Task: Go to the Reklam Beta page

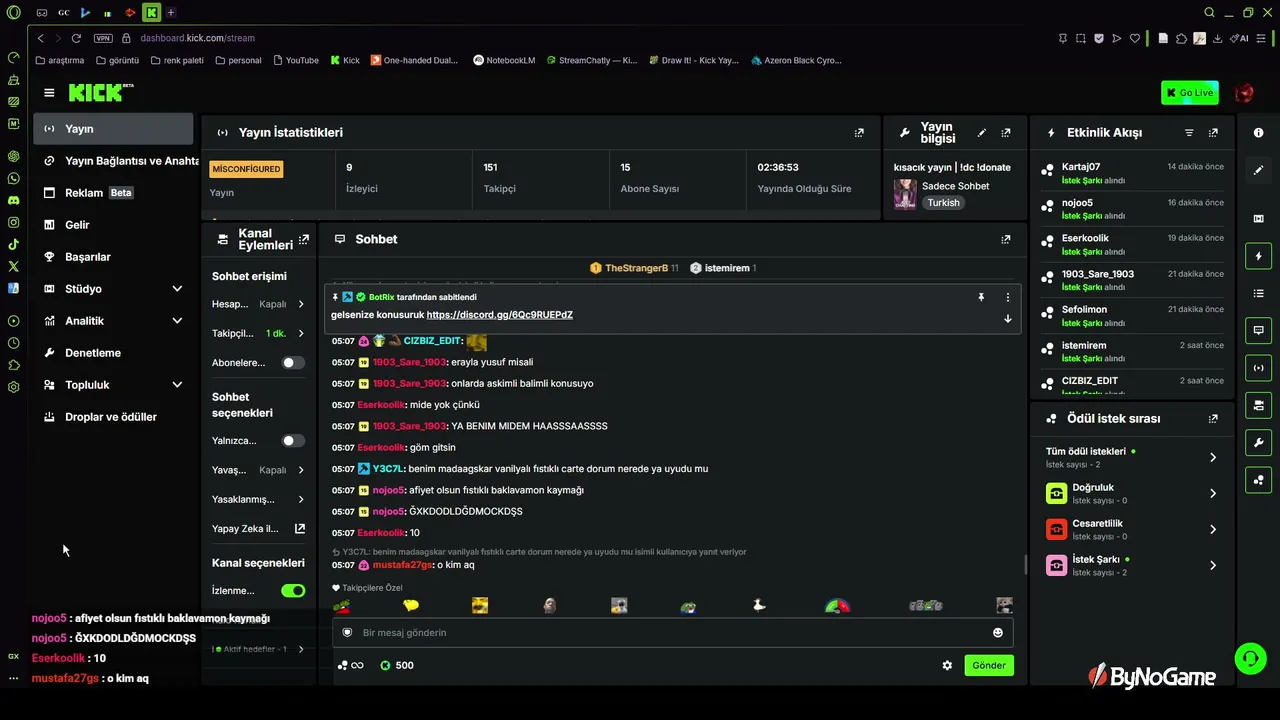Action: [x=113, y=193]
